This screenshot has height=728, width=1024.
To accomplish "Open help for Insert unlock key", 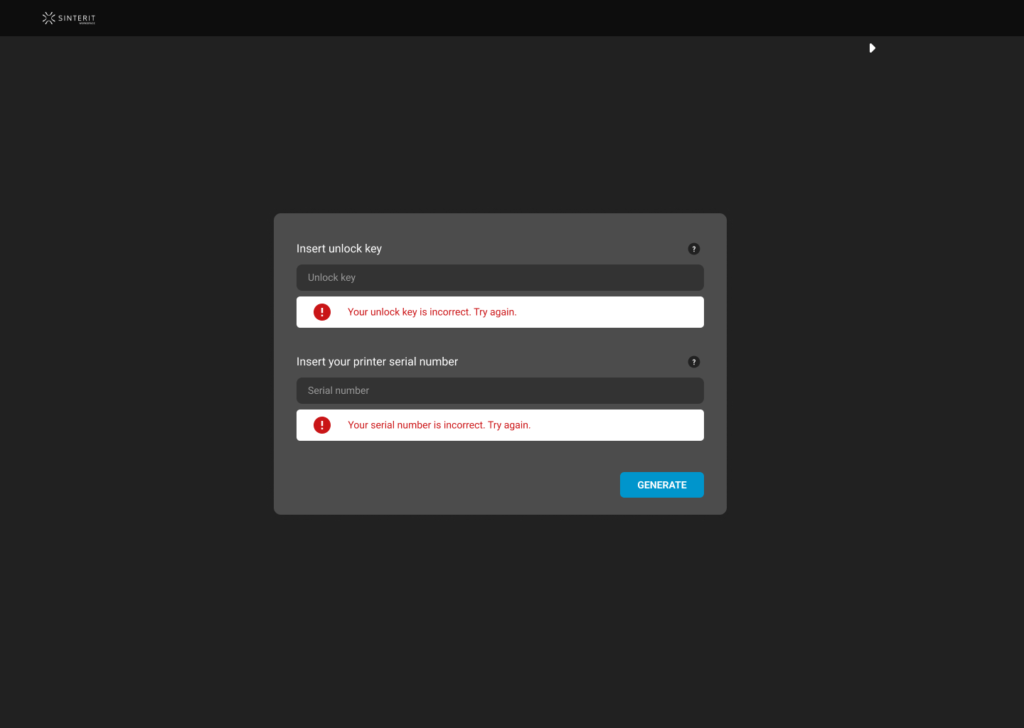I will click(694, 249).
